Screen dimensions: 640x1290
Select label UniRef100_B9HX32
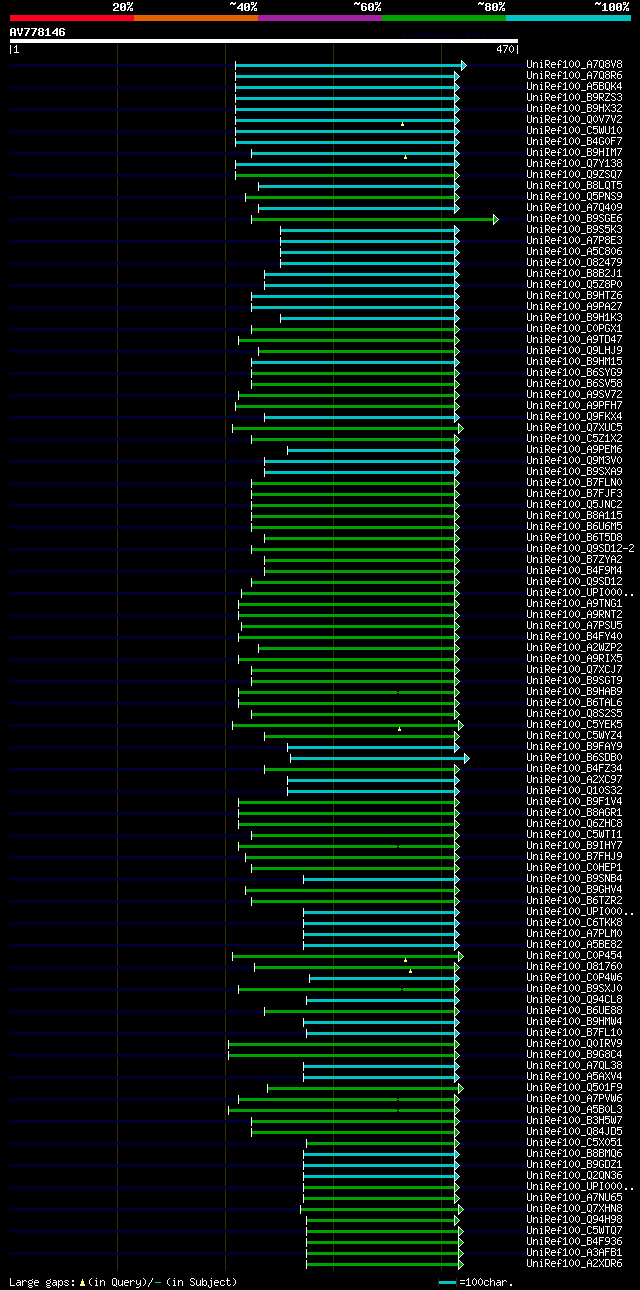pos(574,109)
